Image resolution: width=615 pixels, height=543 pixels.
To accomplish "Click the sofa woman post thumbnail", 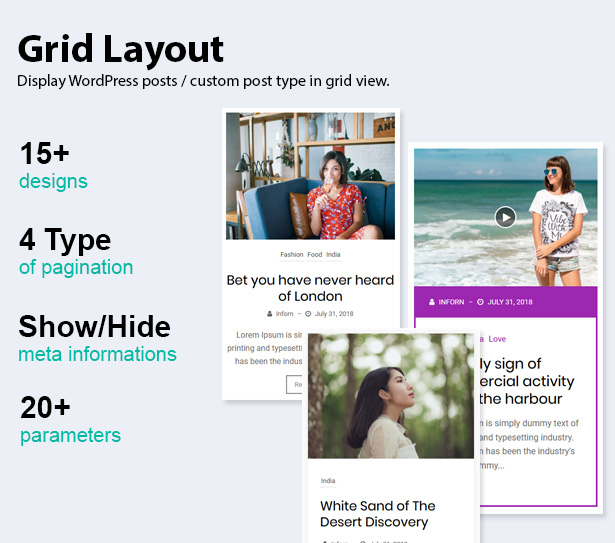I will click(310, 176).
